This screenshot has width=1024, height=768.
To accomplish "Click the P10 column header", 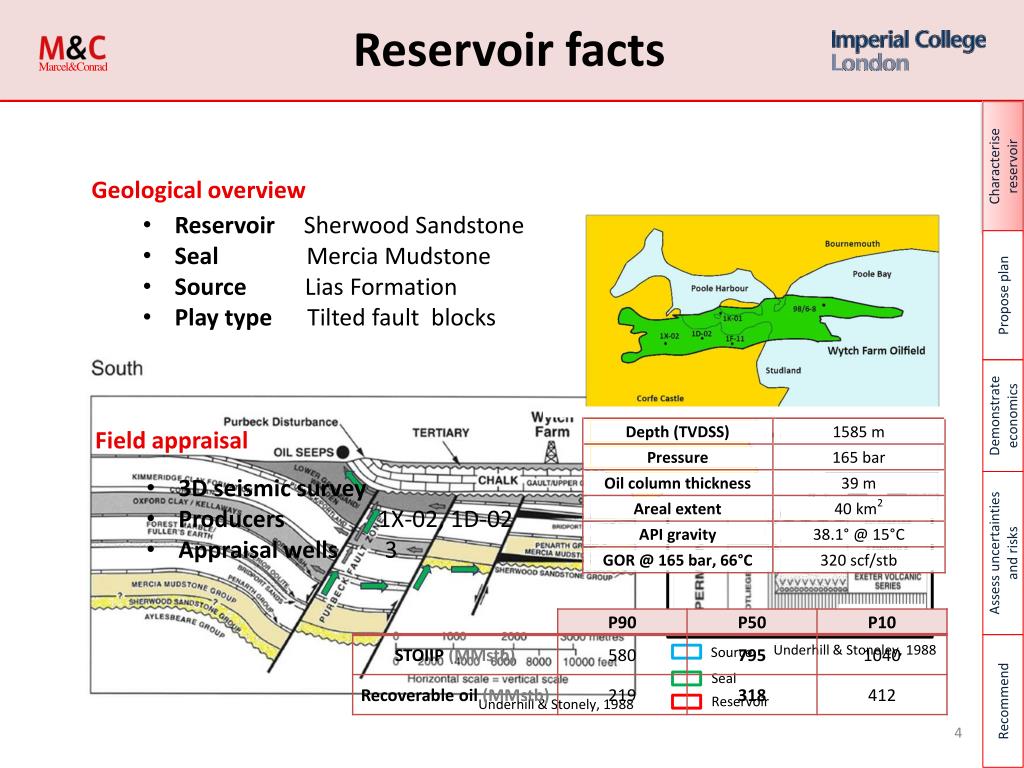I will click(882, 622).
